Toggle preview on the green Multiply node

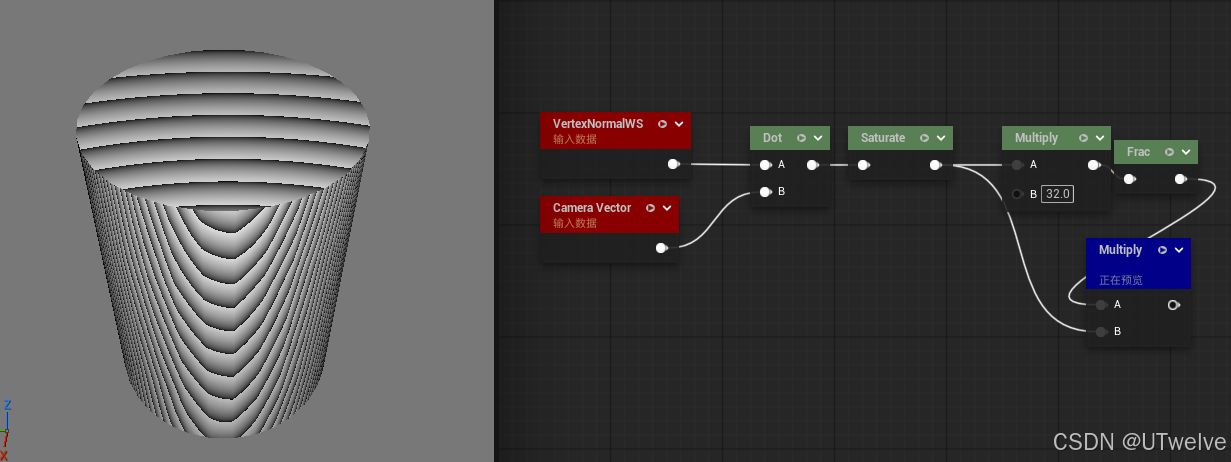tap(1081, 138)
